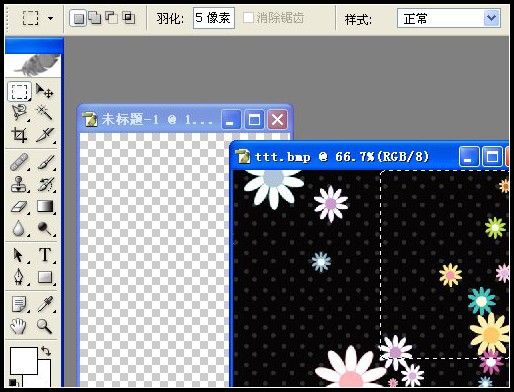Viewport: 514px width, 392px height.
Task: Select the Dodge tool
Action: coord(45,229)
